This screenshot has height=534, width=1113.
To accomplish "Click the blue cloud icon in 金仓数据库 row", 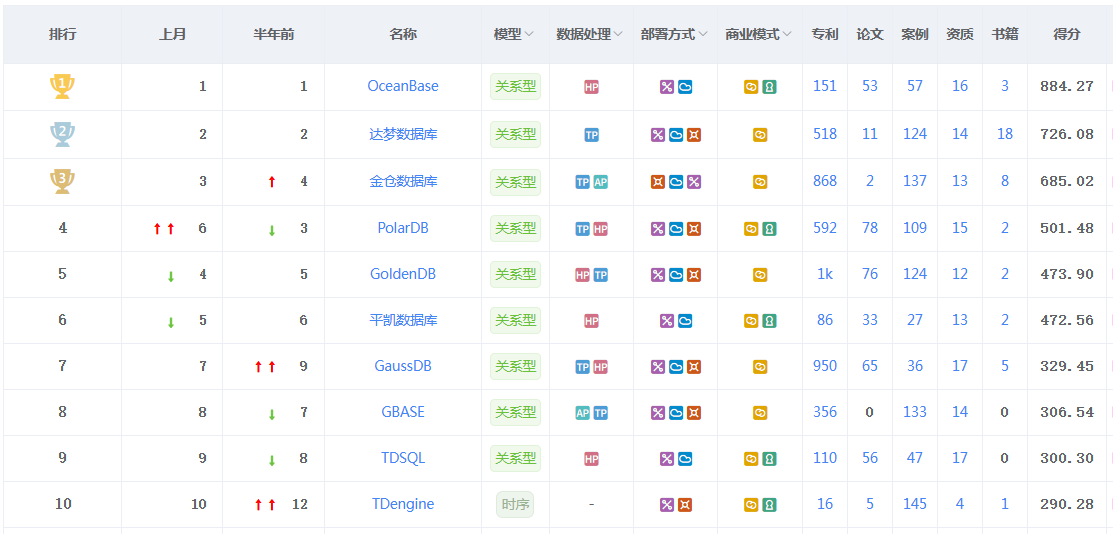I will pos(676,182).
